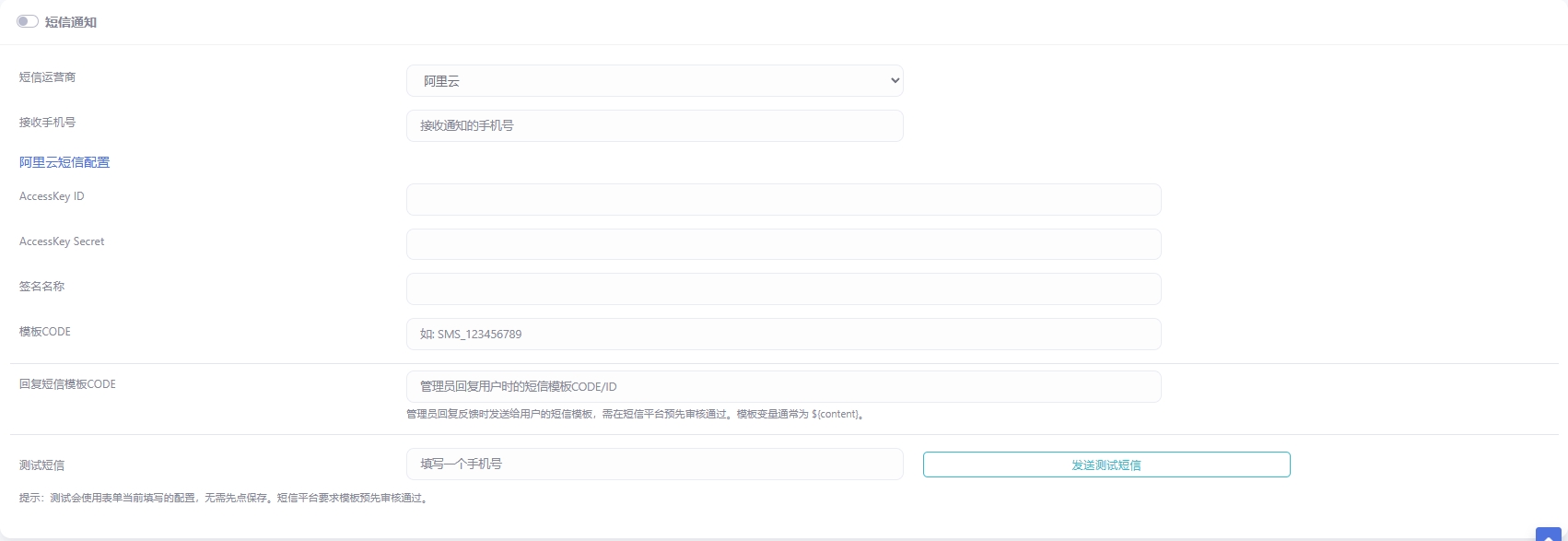Click the AccessKey ID label text
Image resolution: width=1568 pixels, height=541 pixels.
tap(52, 196)
